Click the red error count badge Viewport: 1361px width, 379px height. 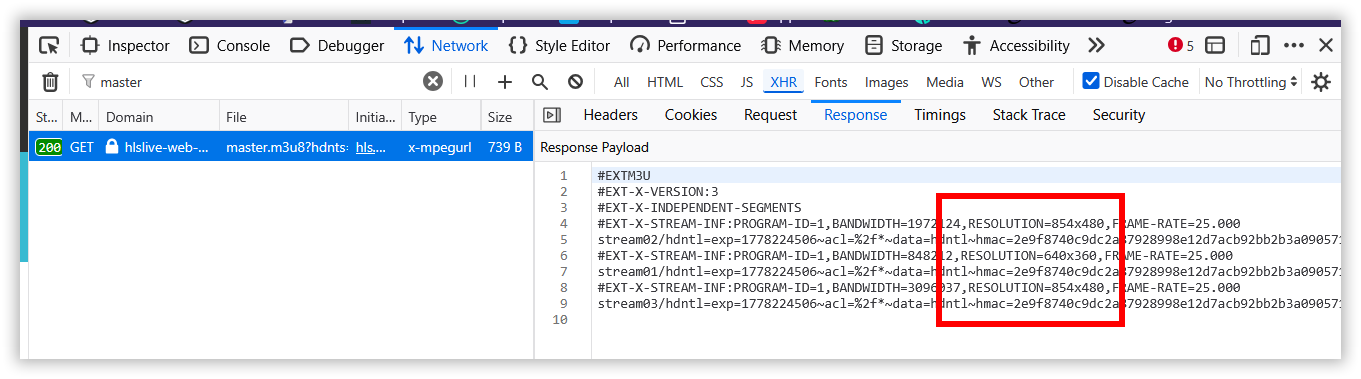(x=1181, y=45)
